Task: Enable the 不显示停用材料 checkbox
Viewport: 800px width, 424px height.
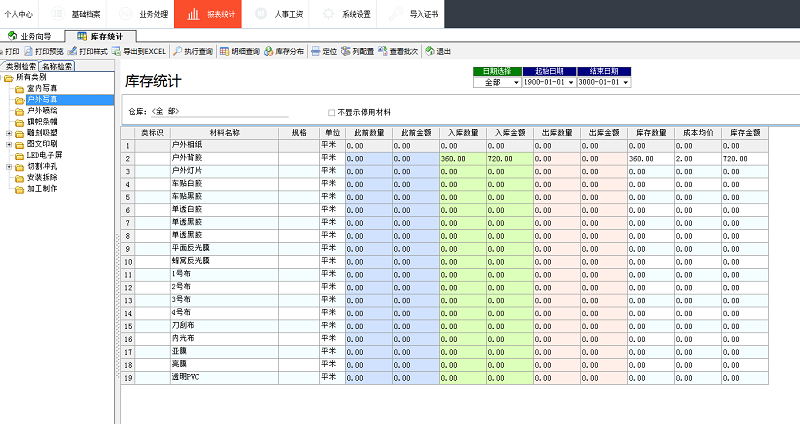Action: pyautogui.click(x=332, y=113)
